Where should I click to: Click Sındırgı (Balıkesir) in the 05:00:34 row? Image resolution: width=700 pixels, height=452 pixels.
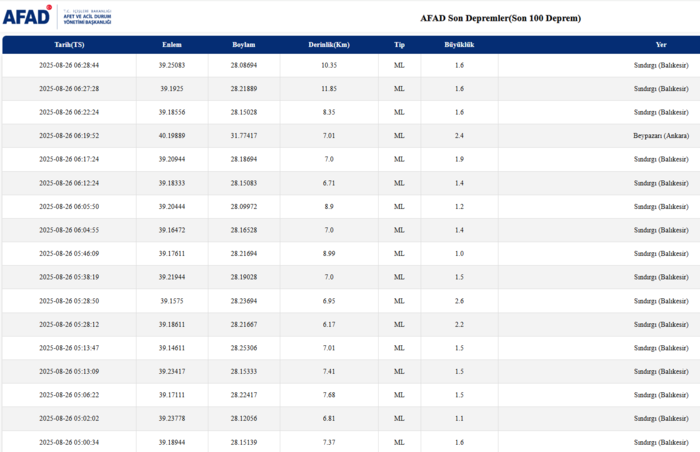click(661, 443)
